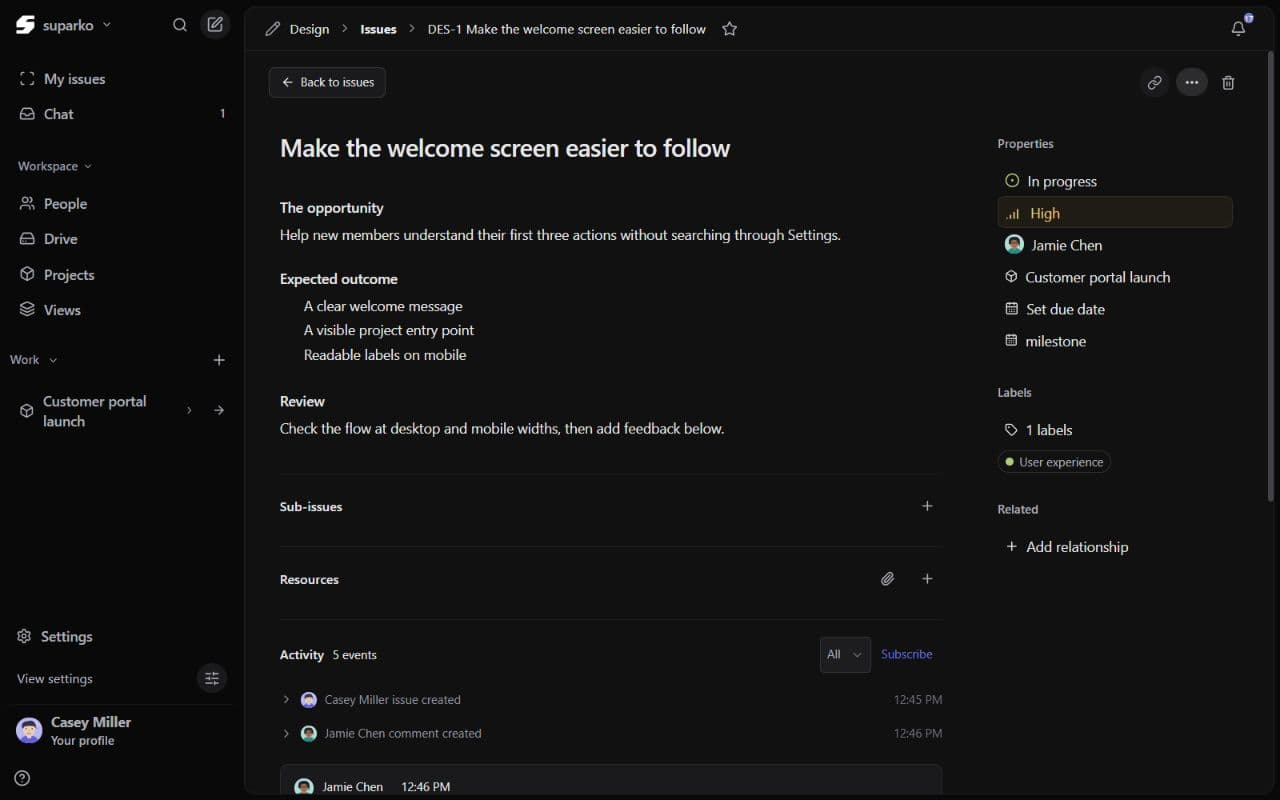Add a resource with plus icon
1280x800 pixels.
coord(927,579)
